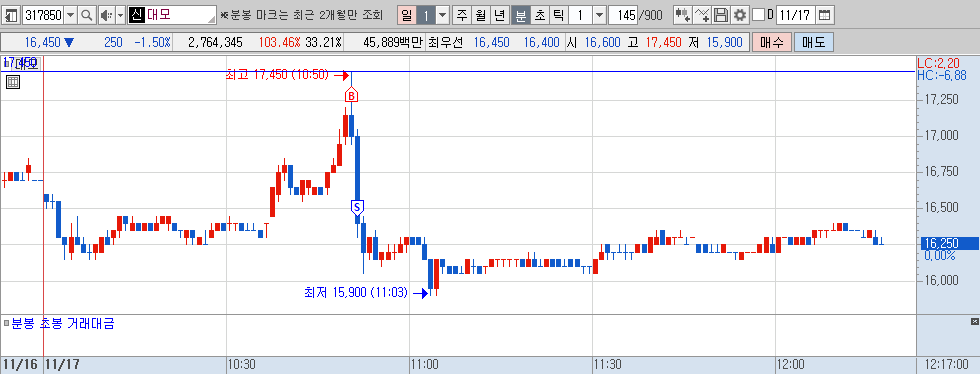Click the 최우선 best quote label
This screenshot has width=980, height=374.
click(445, 43)
